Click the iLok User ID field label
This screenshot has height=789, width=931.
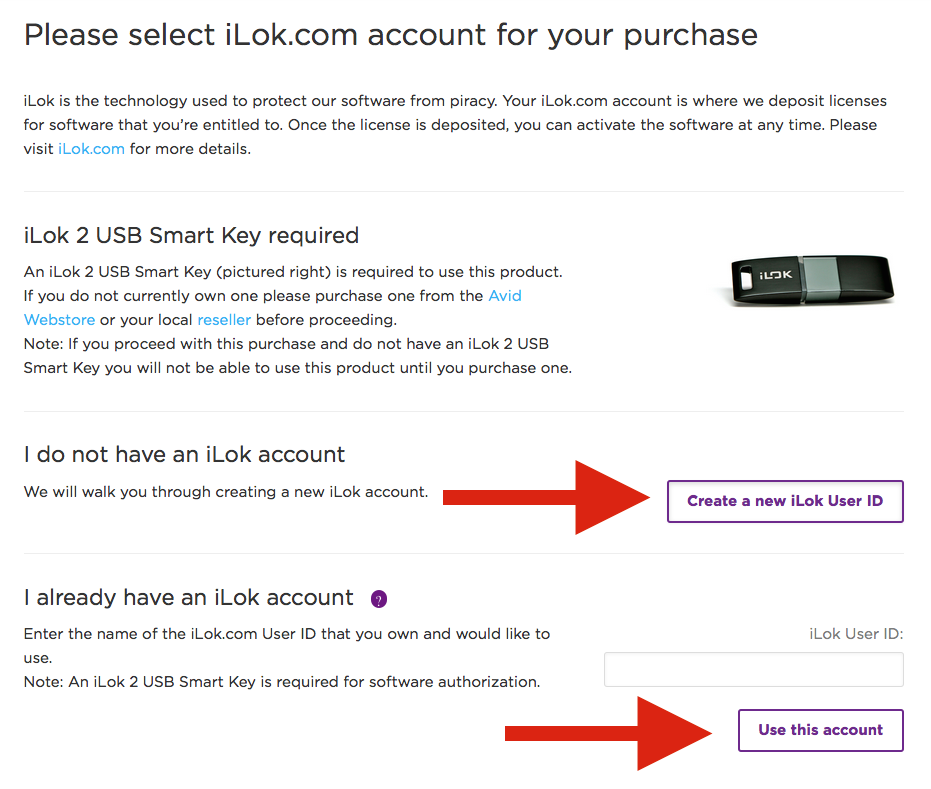tap(856, 633)
